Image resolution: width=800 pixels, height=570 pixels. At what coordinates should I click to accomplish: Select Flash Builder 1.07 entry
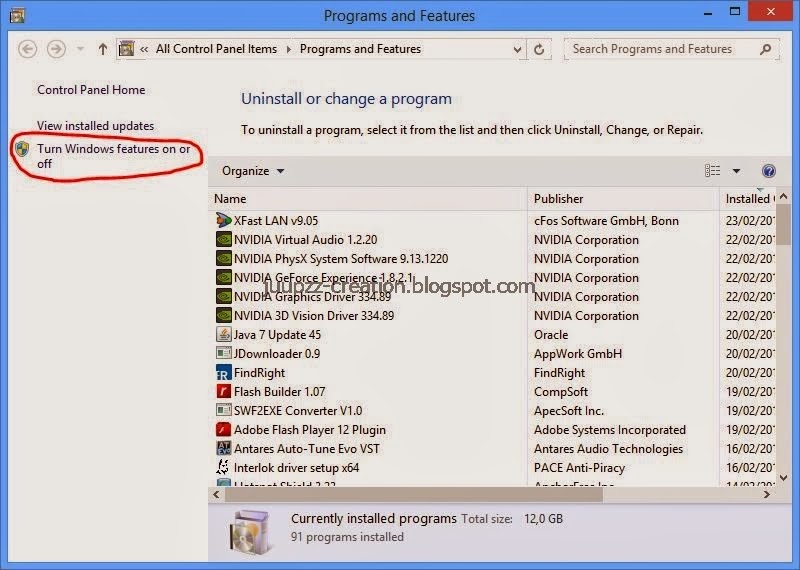click(x=280, y=392)
